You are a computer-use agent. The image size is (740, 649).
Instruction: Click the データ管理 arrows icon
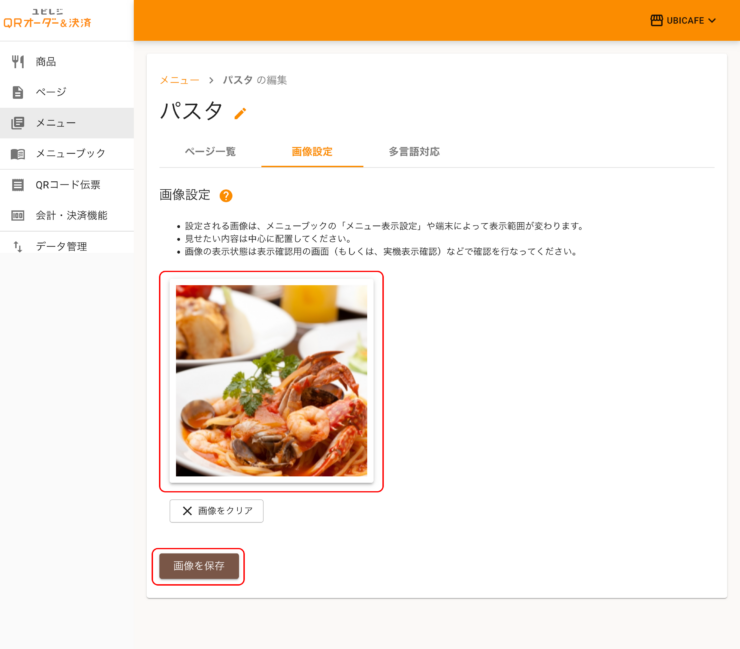click(18, 246)
